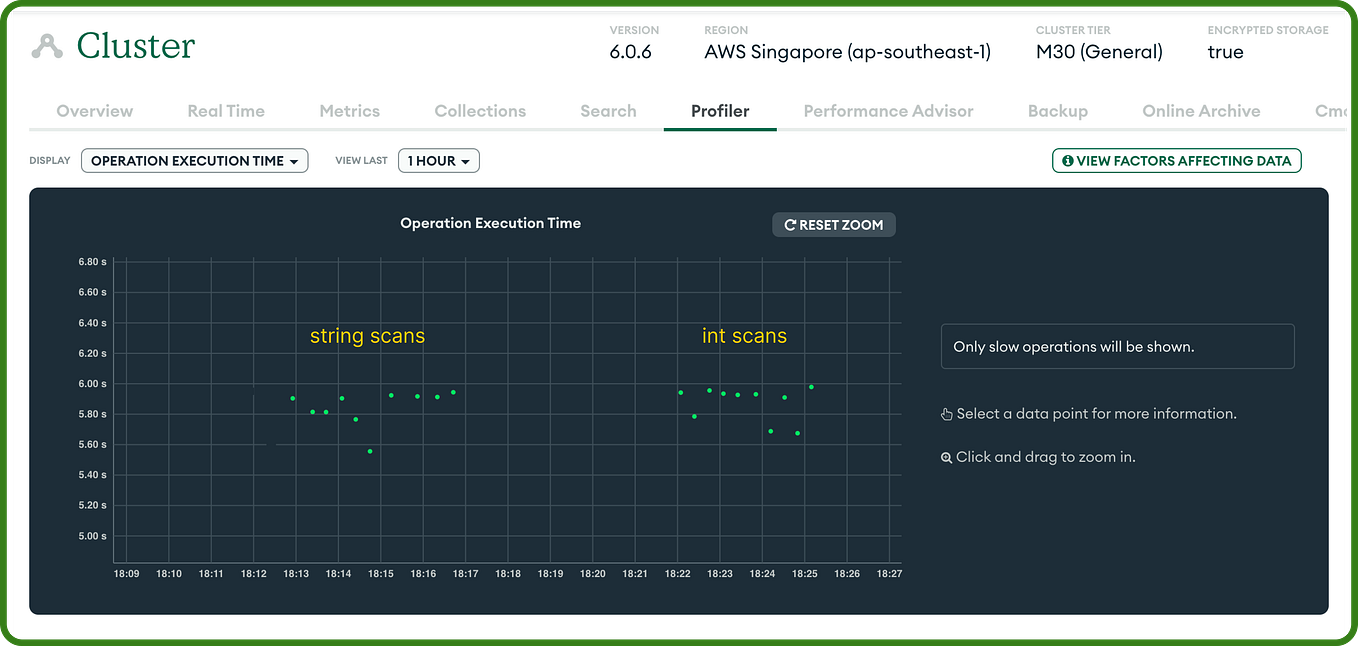Click the chevron on the Operation Execution Time selector
The width and height of the screenshot is (1358, 646).
296,160
